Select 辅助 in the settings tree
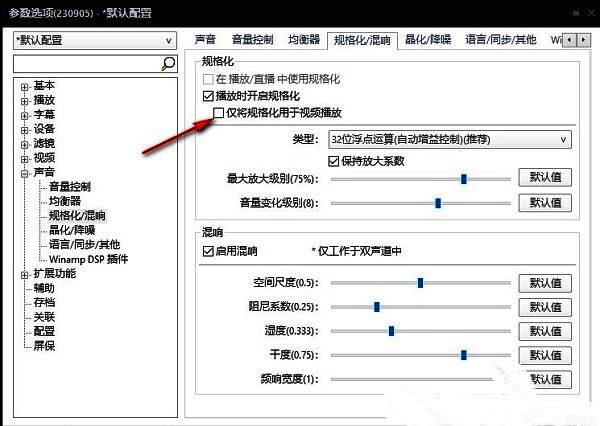Screen dimensions: 600x426 pos(44,288)
